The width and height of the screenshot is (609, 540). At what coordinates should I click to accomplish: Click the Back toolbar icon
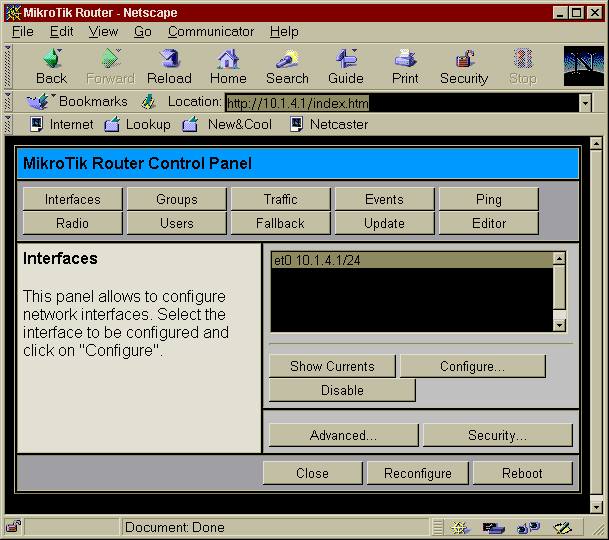point(51,66)
